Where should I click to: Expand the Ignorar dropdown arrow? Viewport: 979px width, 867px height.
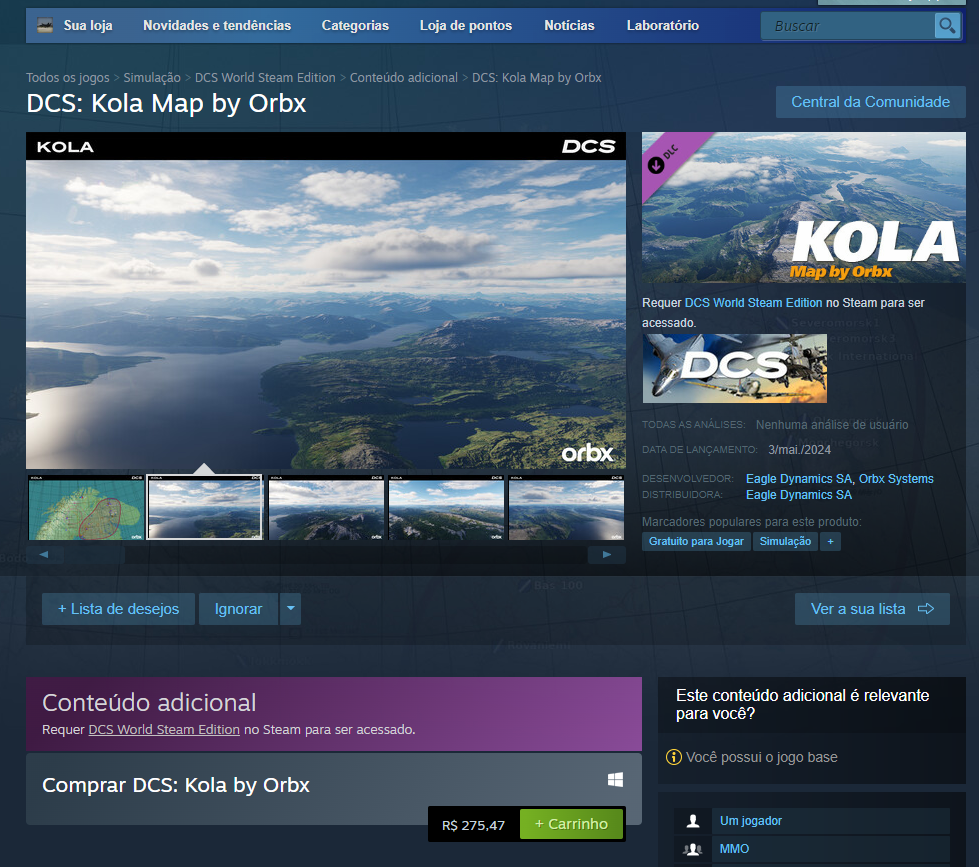tap(290, 609)
